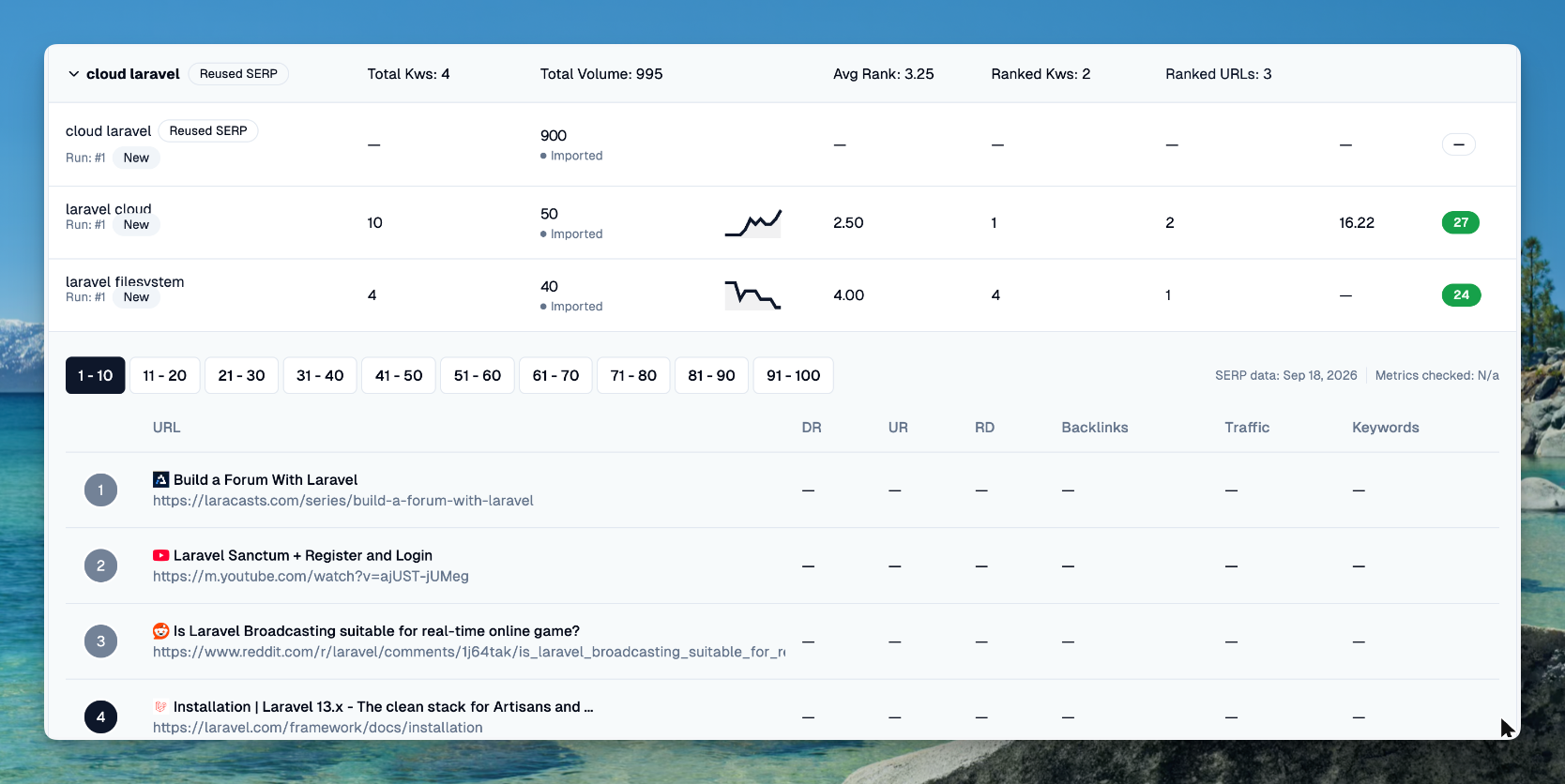Click the New tag under cloud laravel keyword
Screen dimensions: 1565x784
pyautogui.click(x=136, y=158)
